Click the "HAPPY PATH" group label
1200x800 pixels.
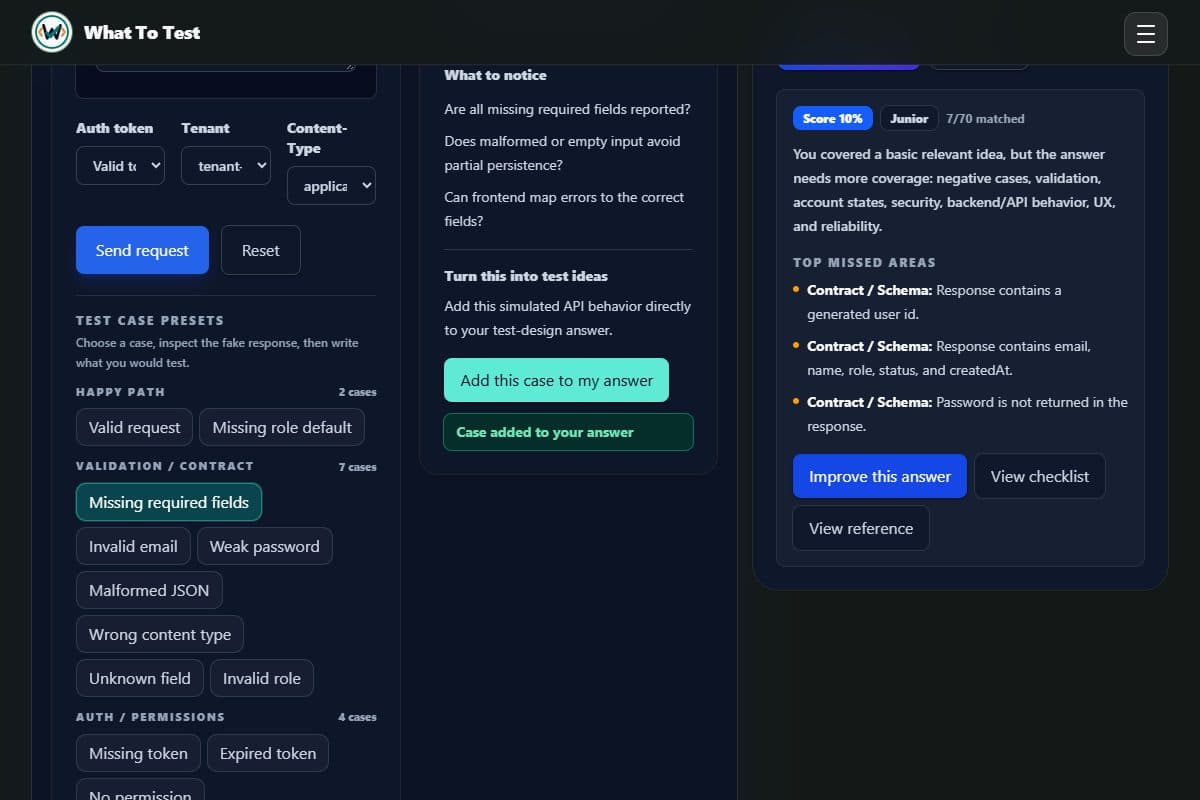click(120, 392)
